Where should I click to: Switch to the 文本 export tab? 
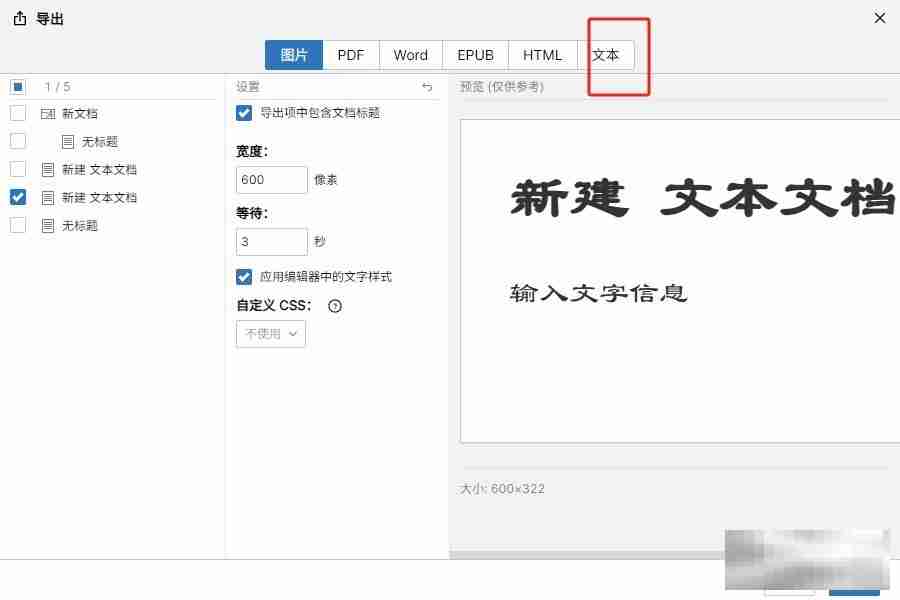tap(606, 55)
